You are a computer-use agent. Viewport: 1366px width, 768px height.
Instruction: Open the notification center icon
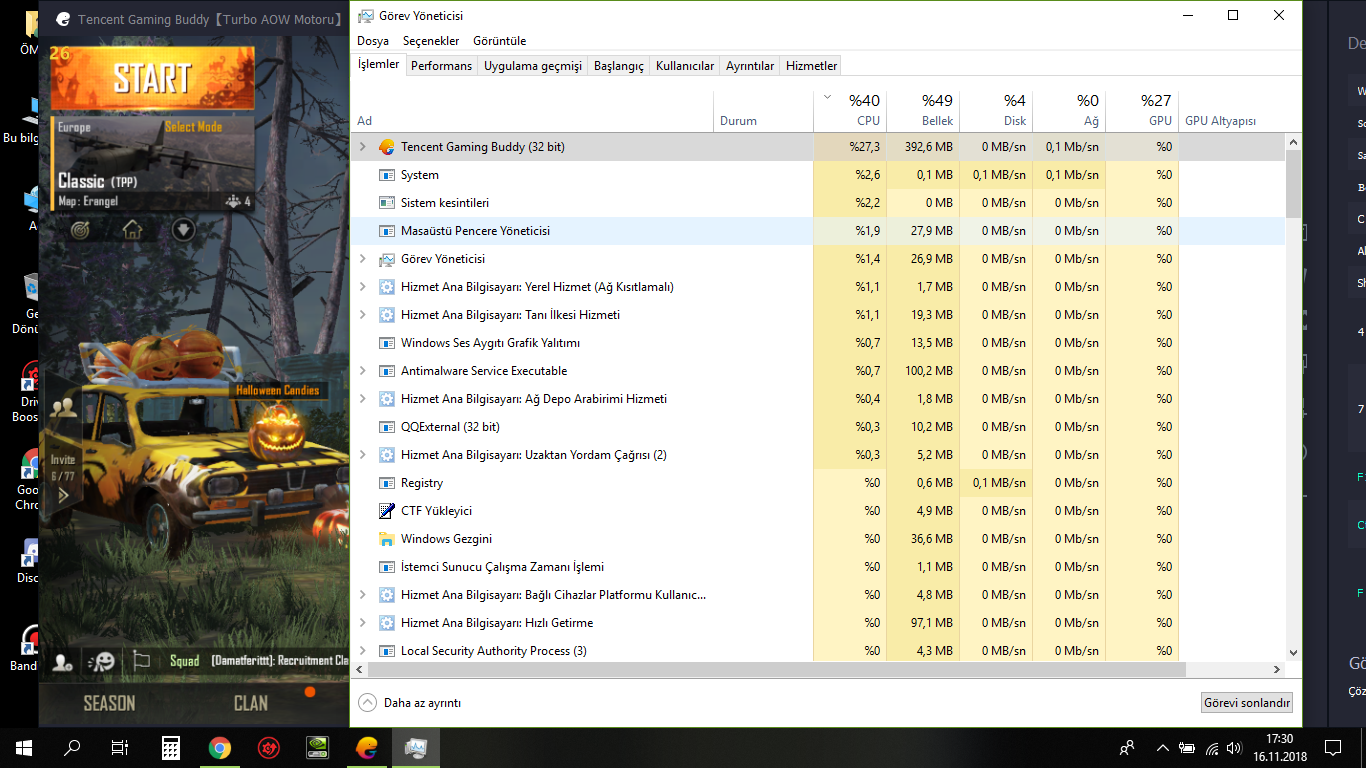coord(1332,747)
